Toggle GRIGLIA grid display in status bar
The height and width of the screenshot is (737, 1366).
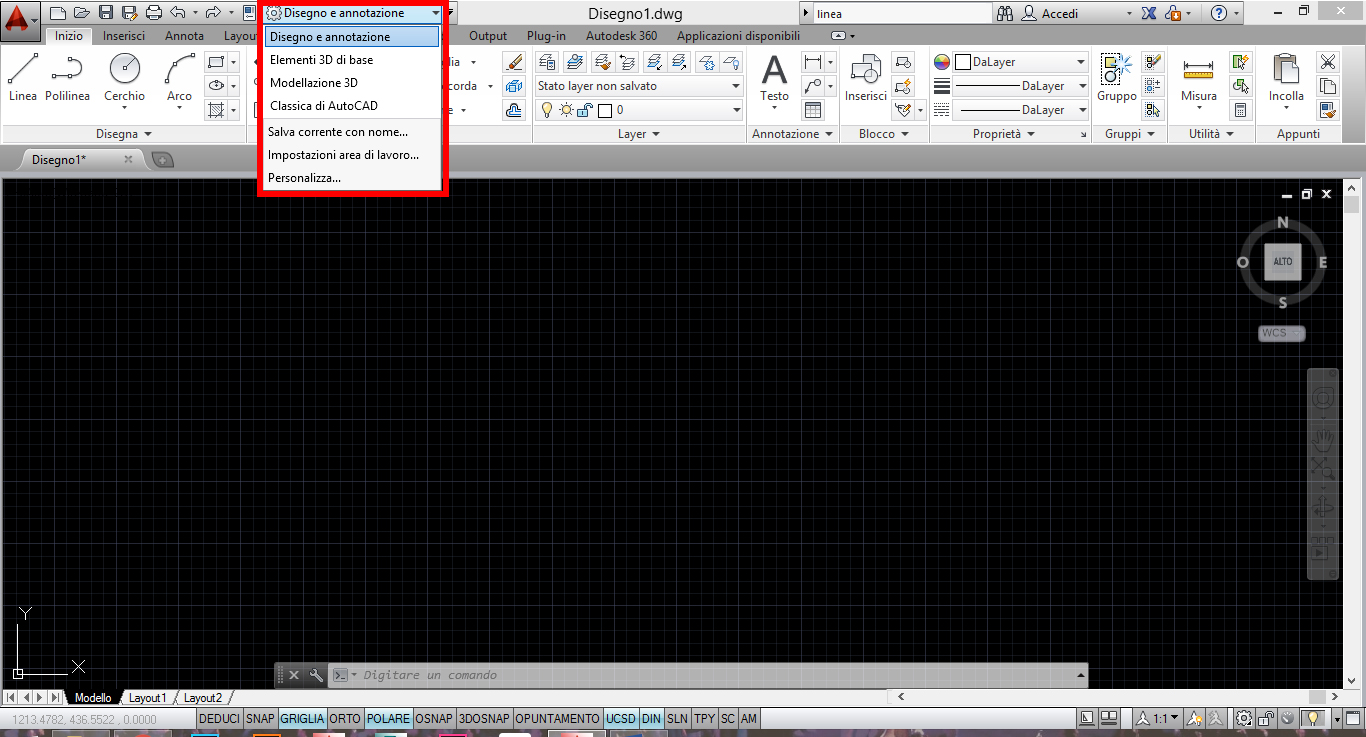click(301, 719)
